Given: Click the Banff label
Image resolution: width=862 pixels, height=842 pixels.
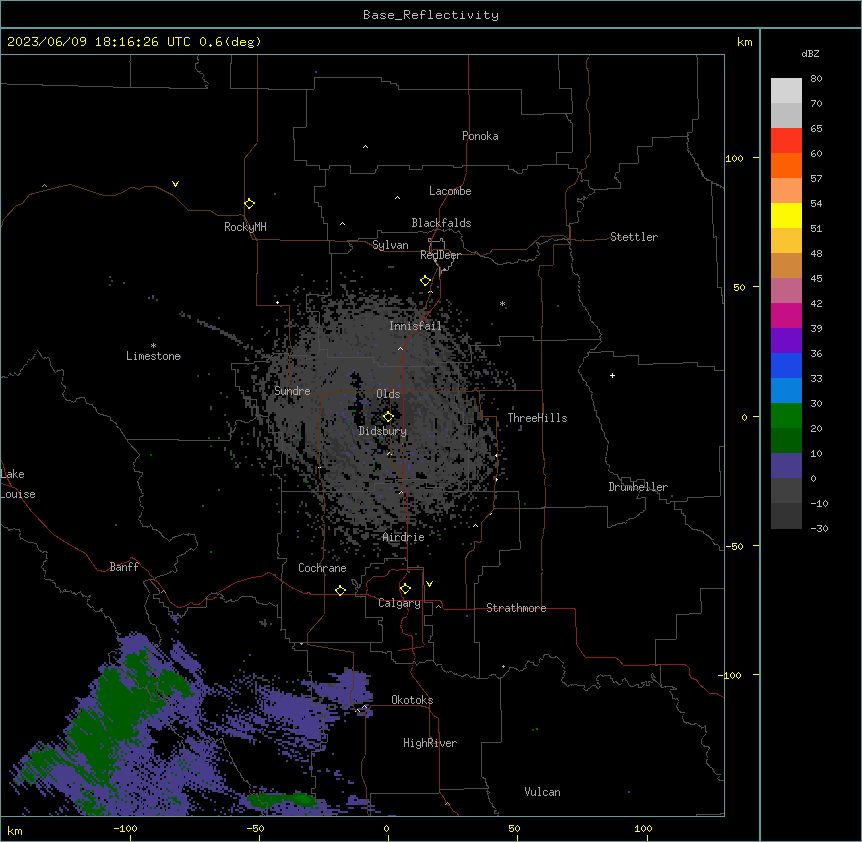Looking at the screenshot, I should tap(124, 567).
